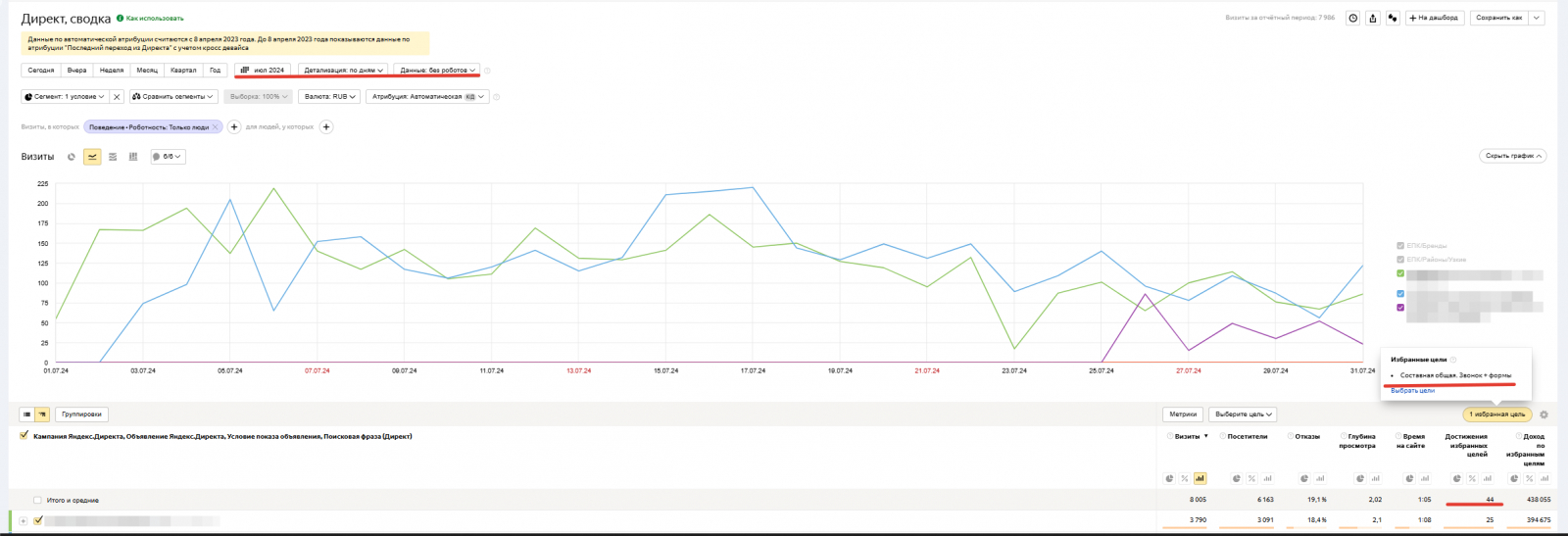
Task: Toggle checkbox of the first campaign row
Action: 38,521
